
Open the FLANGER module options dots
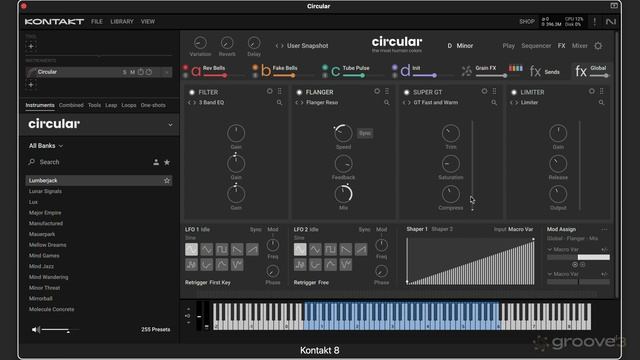pos(387,91)
